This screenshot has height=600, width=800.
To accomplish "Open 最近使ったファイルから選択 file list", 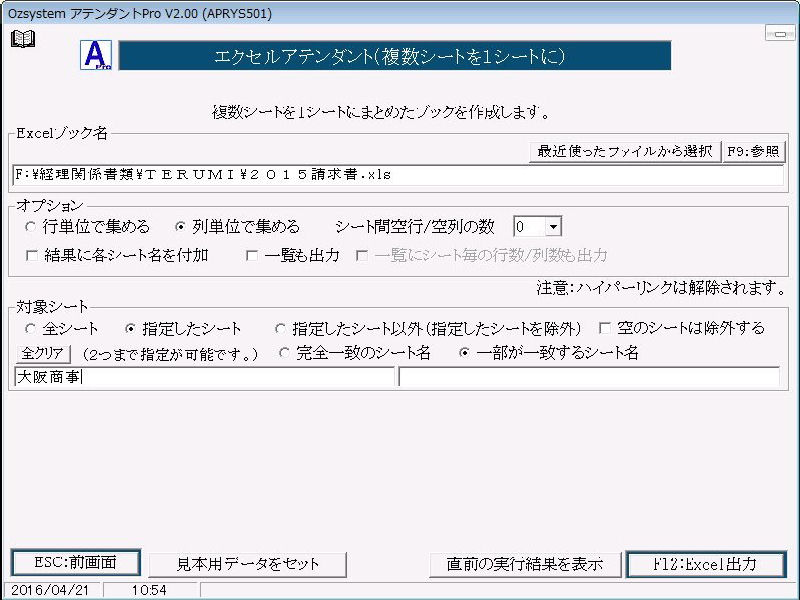I will [624, 152].
